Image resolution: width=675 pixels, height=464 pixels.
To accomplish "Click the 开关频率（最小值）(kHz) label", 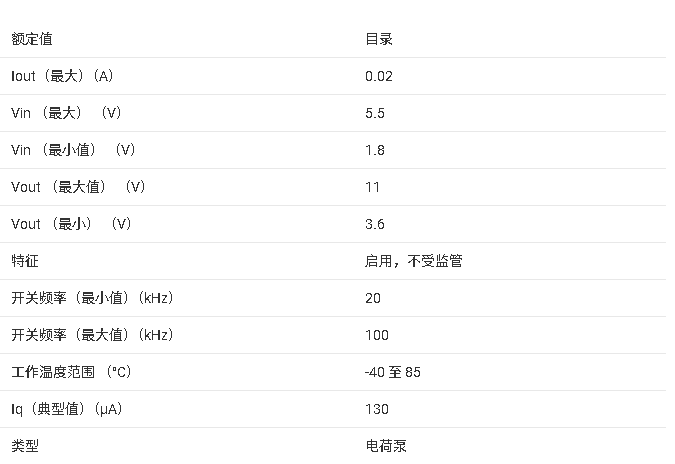I will tap(92, 298).
